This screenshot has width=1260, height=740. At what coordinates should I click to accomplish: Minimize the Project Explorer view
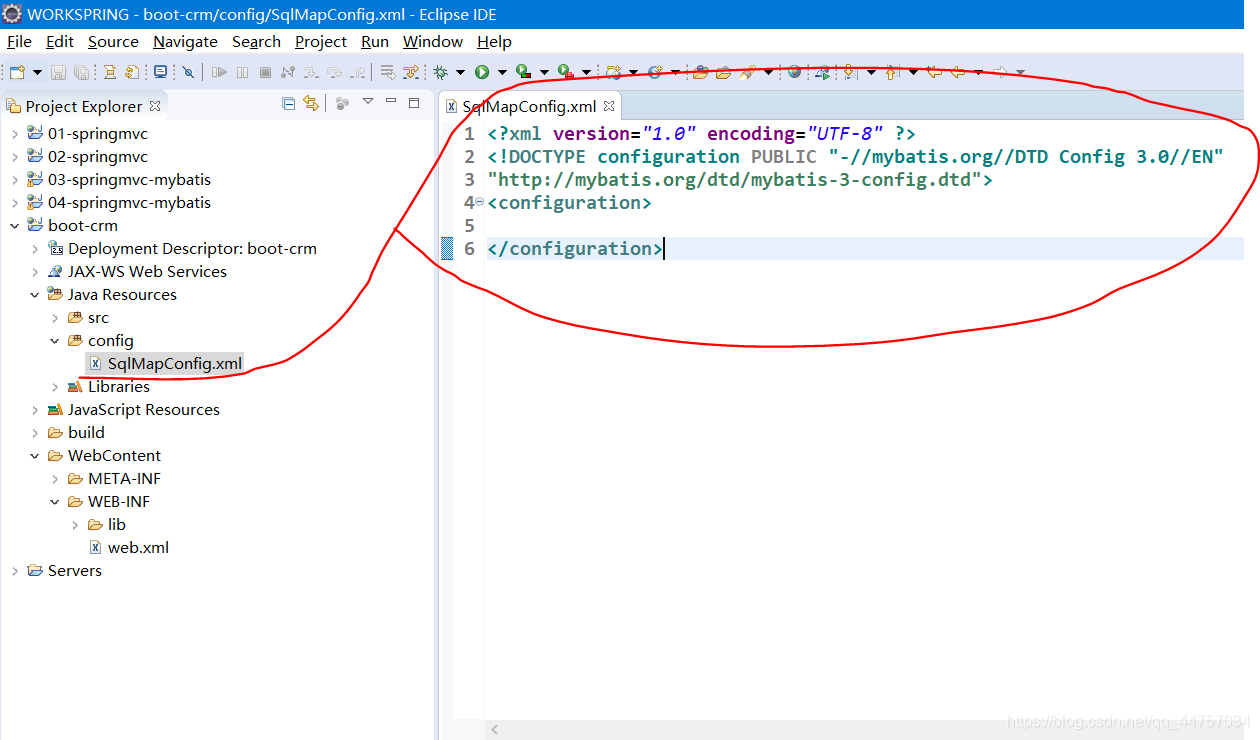tap(391, 102)
